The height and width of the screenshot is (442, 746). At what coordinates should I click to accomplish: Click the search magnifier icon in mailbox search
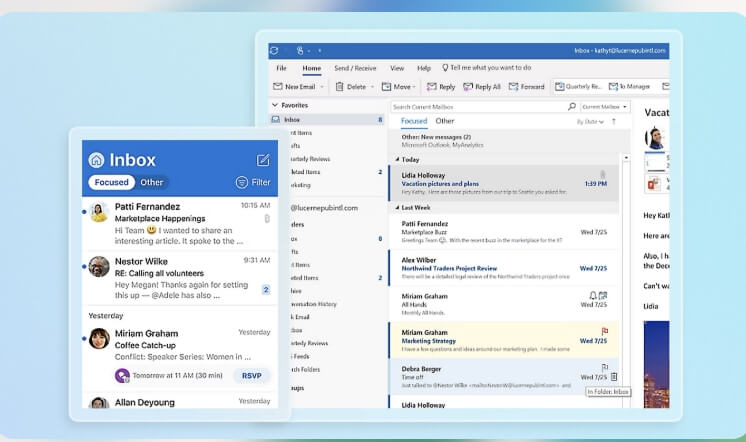click(572, 107)
